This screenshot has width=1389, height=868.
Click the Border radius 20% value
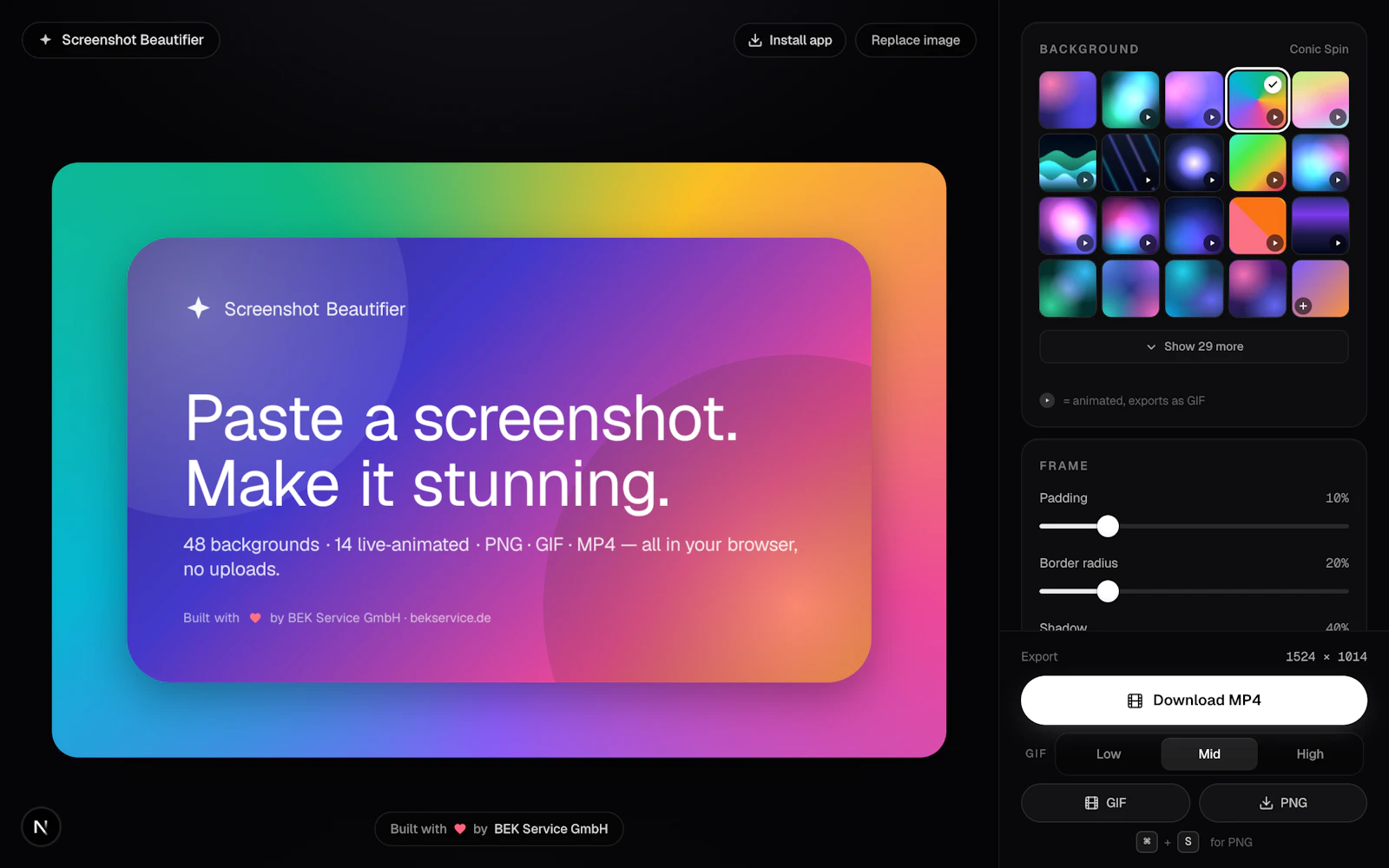coord(1337,563)
